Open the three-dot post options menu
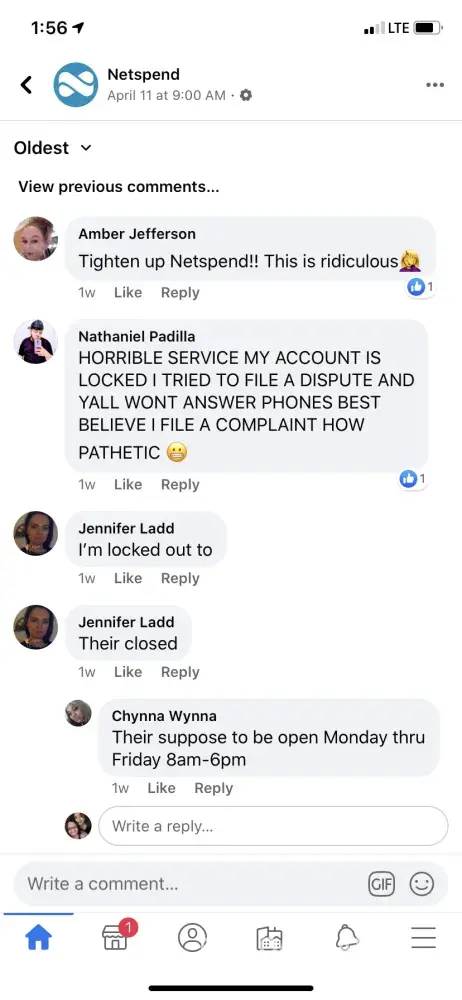 pyautogui.click(x=435, y=85)
